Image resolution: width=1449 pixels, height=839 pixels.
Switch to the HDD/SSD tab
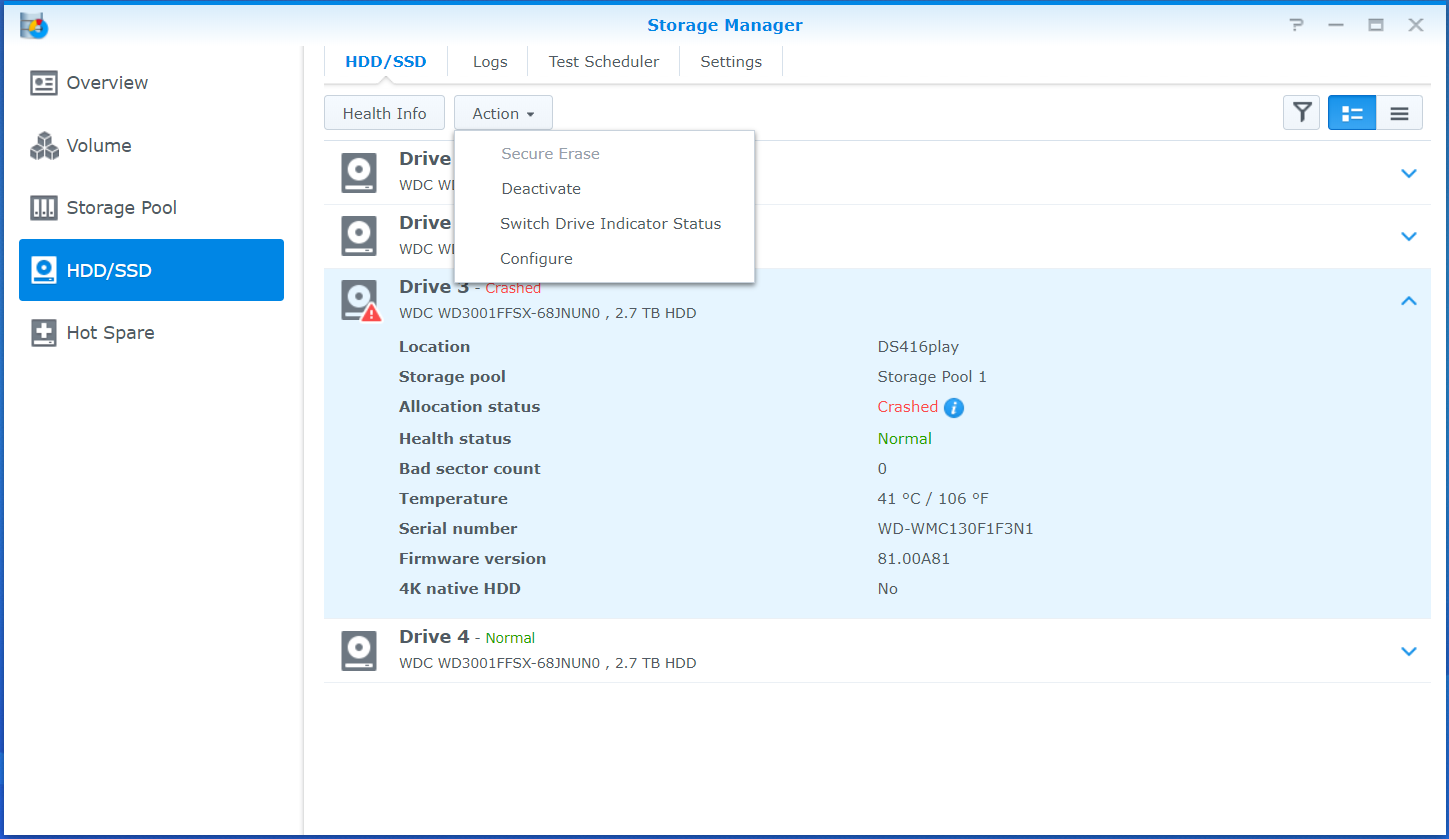386,62
